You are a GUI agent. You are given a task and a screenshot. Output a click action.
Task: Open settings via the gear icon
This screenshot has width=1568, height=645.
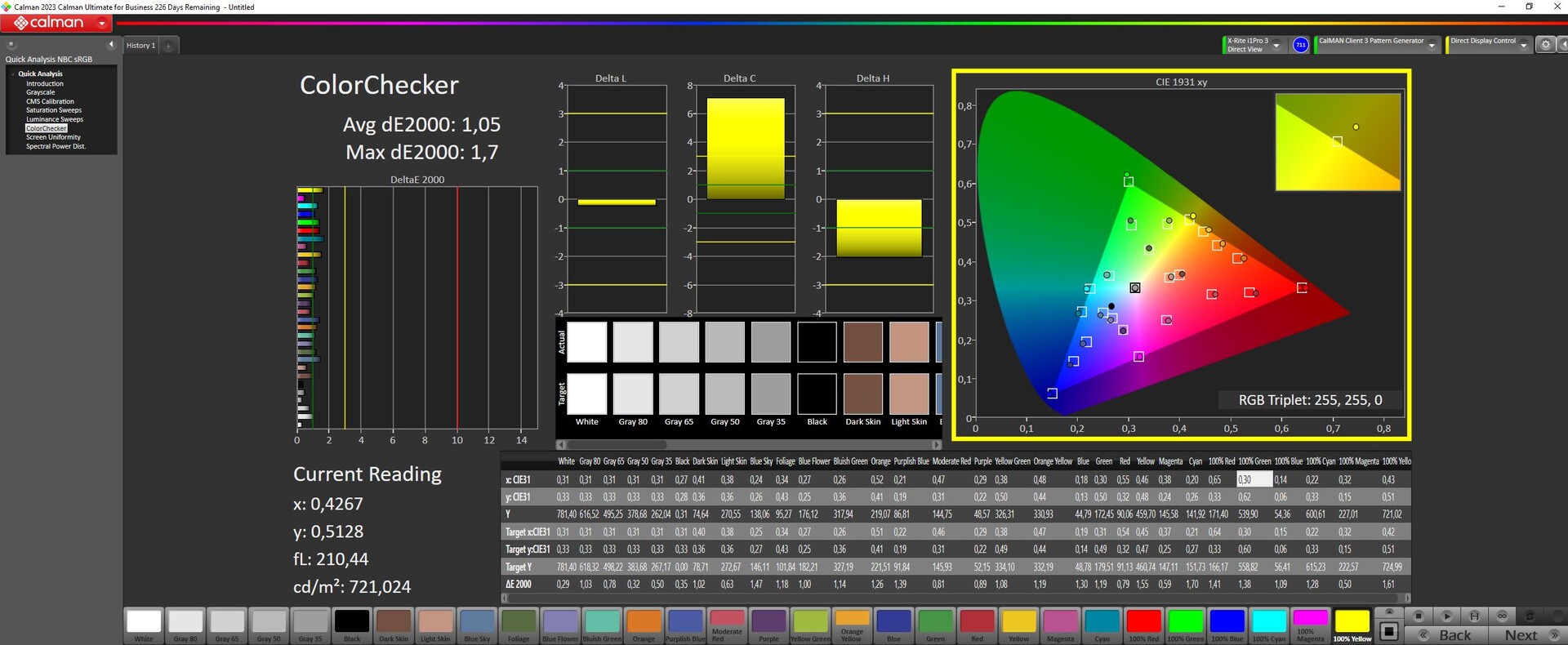pyautogui.click(x=1545, y=45)
